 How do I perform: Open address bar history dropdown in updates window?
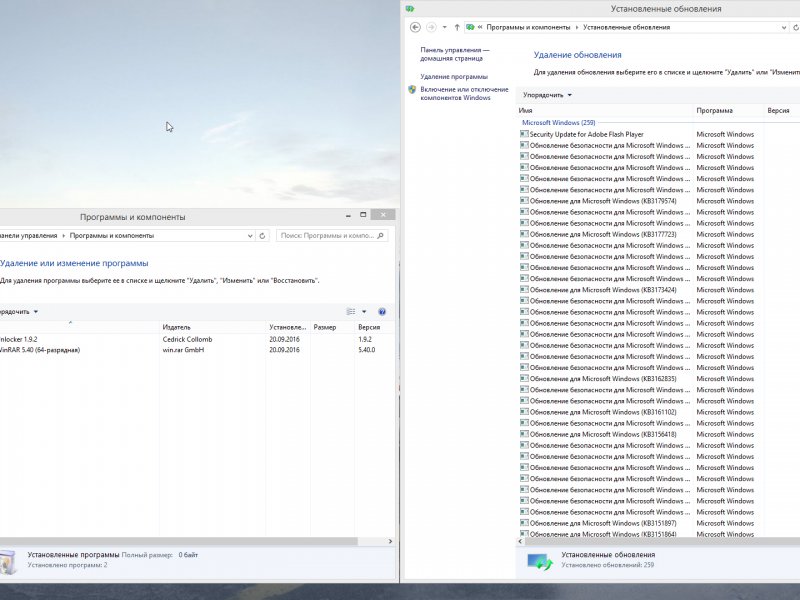click(x=784, y=28)
